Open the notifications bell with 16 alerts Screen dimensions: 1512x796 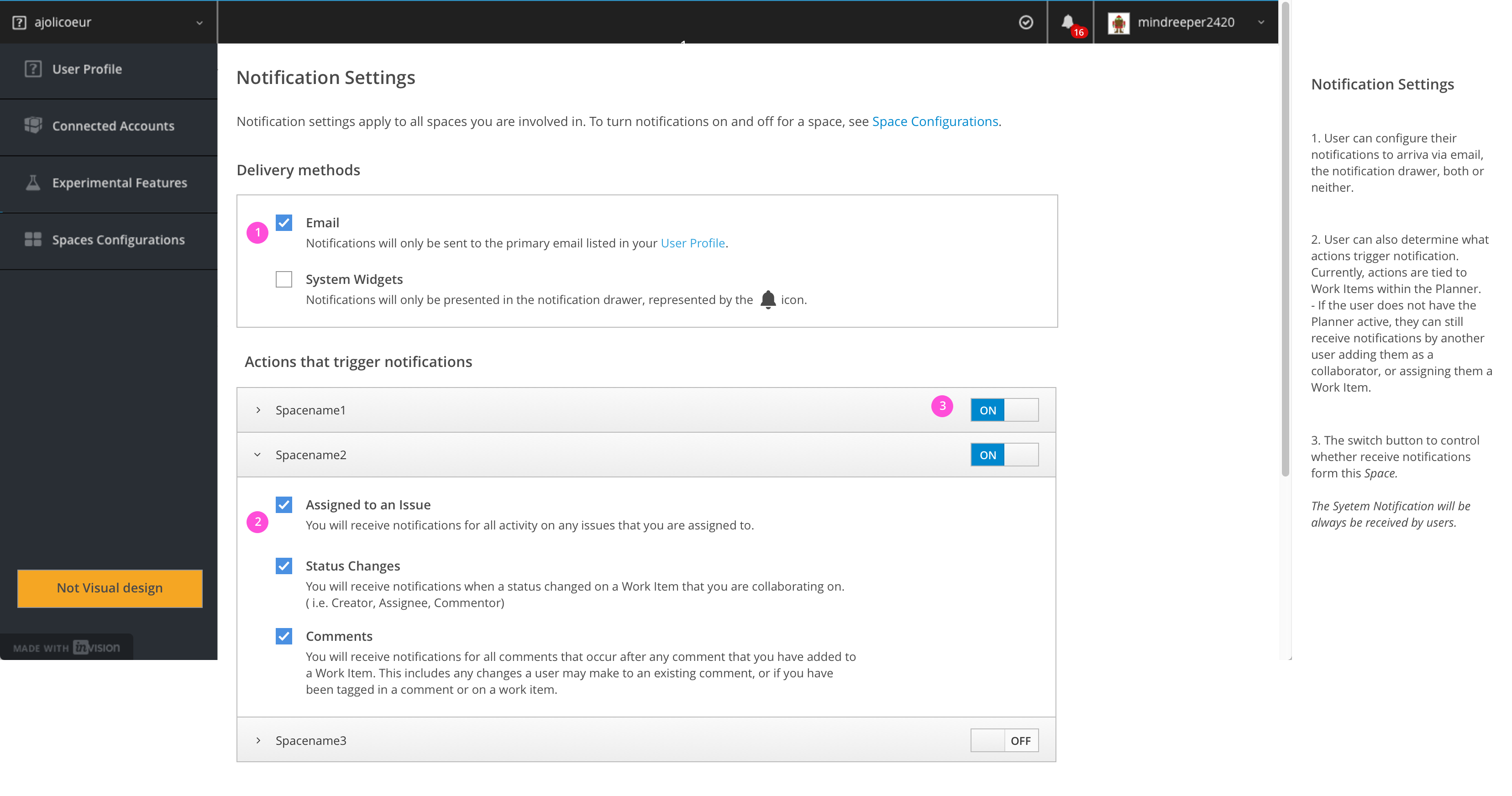(x=1067, y=22)
